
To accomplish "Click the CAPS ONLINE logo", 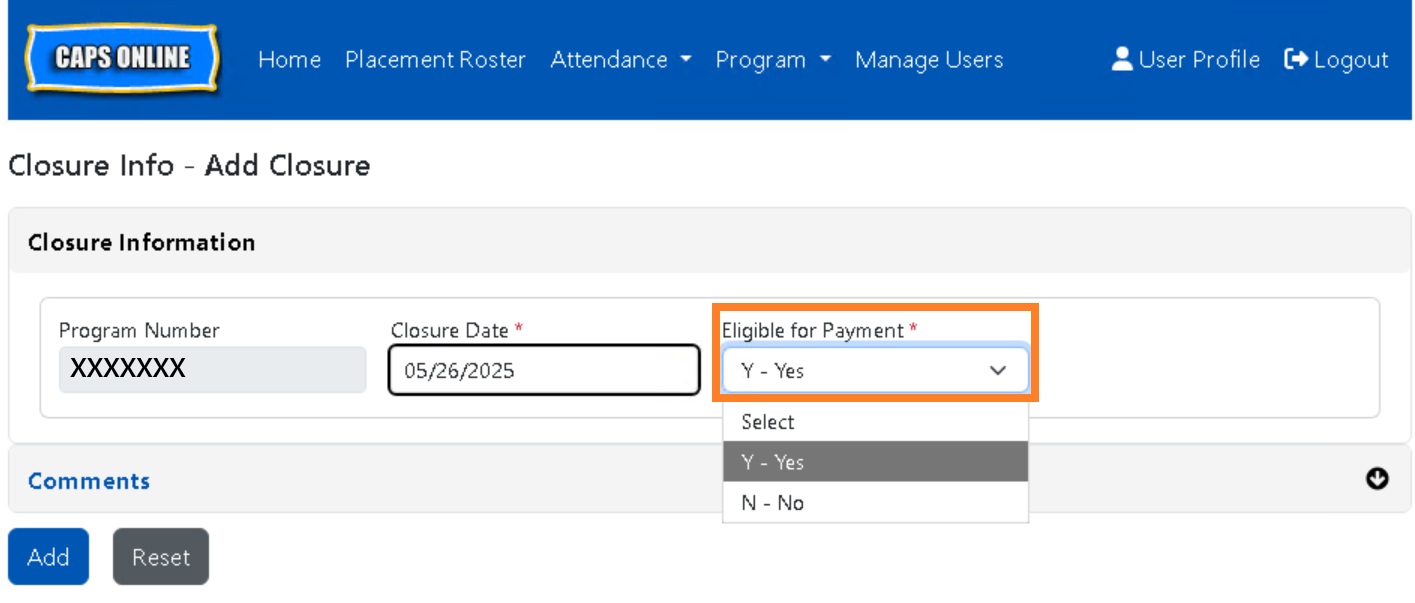I will (x=122, y=59).
